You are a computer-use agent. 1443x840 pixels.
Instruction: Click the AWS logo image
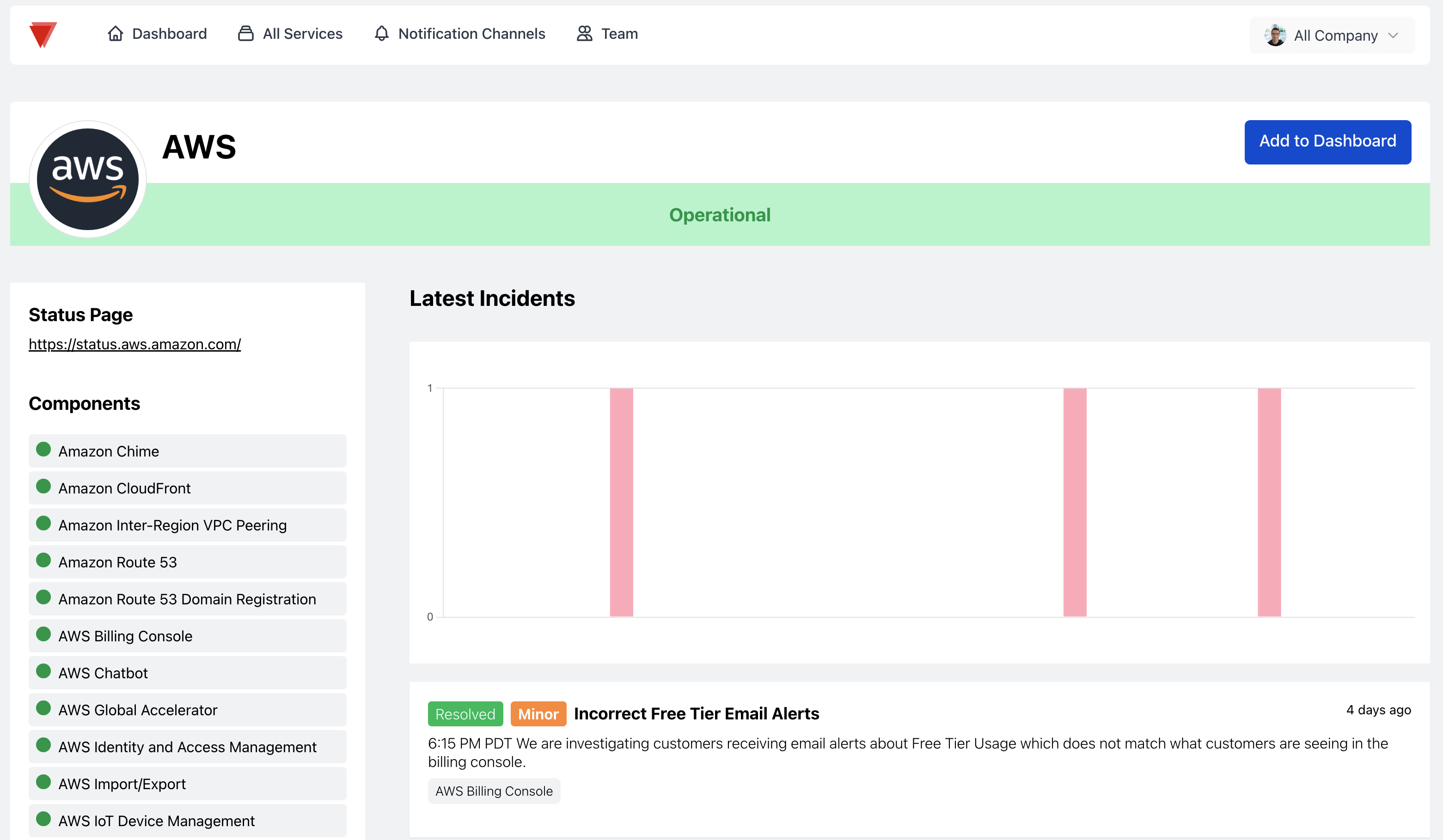point(88,179)
